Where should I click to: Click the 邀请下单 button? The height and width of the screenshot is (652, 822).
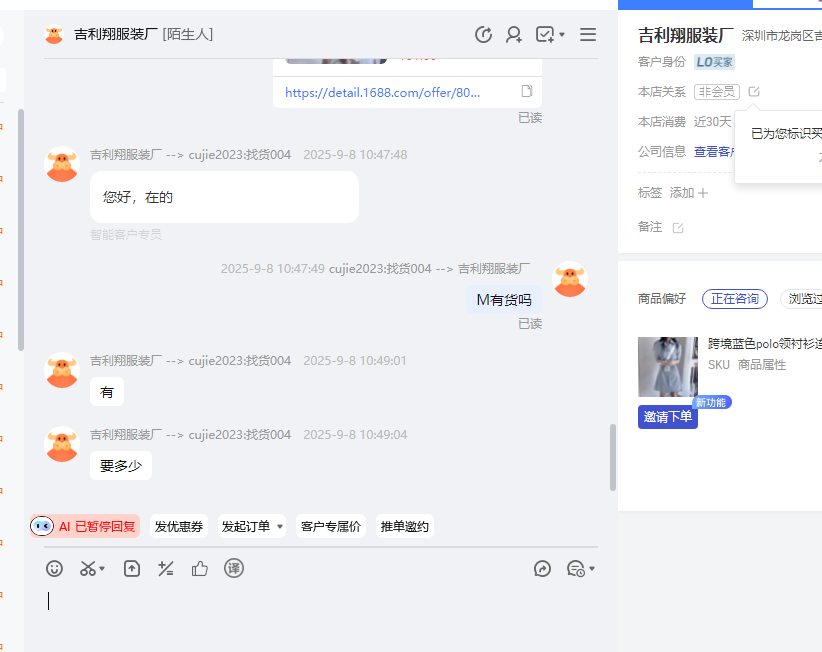(x=667, y=417)
